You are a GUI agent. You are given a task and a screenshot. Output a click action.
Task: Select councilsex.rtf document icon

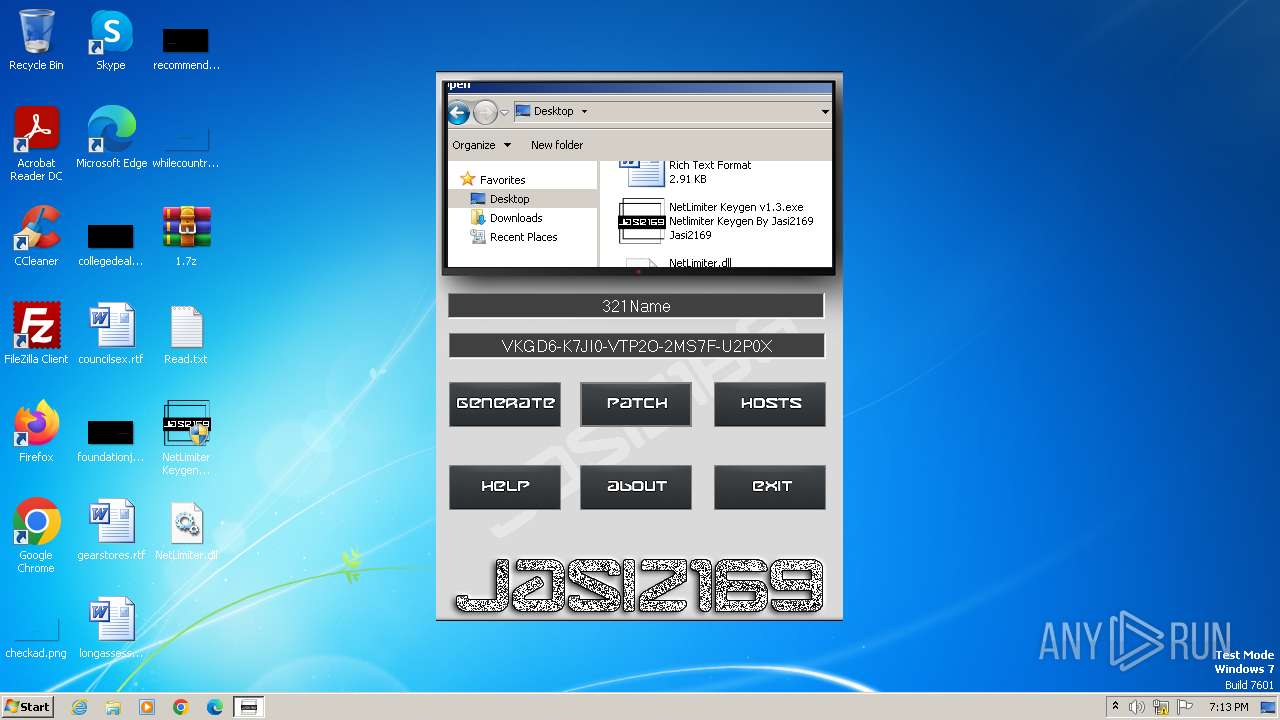(x=111, y=333)
